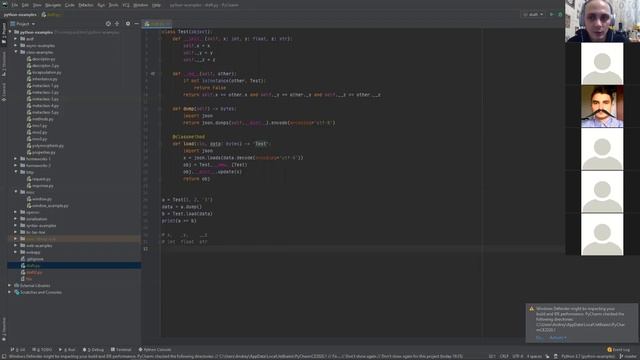Open the Refactor menu
This screenshot has width=640, height=360.
point(86,5)
